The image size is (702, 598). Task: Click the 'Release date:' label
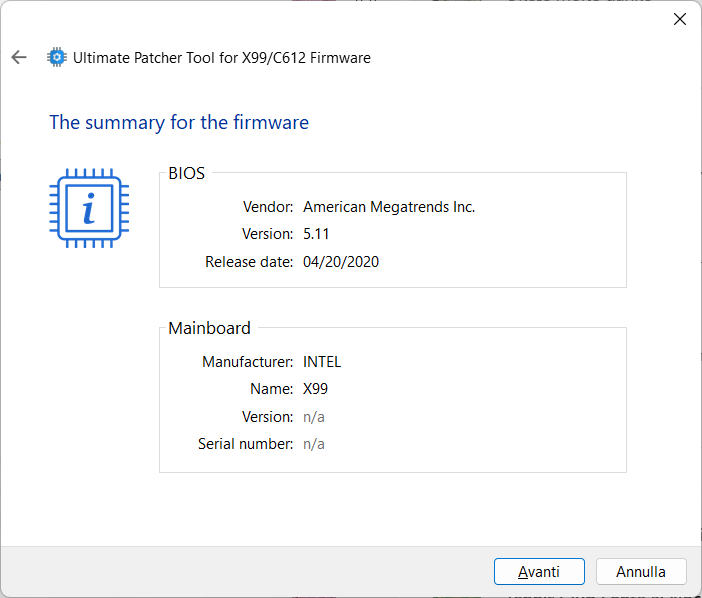(x=249, y=261)
